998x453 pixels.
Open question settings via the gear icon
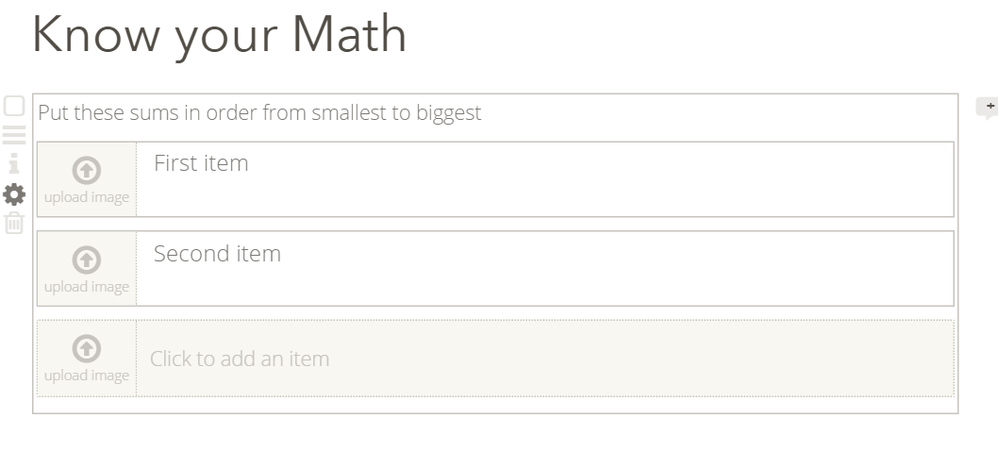pos(15,194)
